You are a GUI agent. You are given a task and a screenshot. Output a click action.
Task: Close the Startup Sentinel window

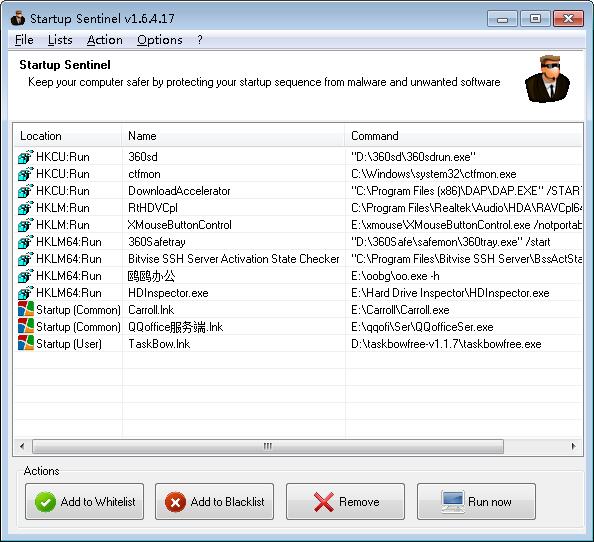(568, 19)
